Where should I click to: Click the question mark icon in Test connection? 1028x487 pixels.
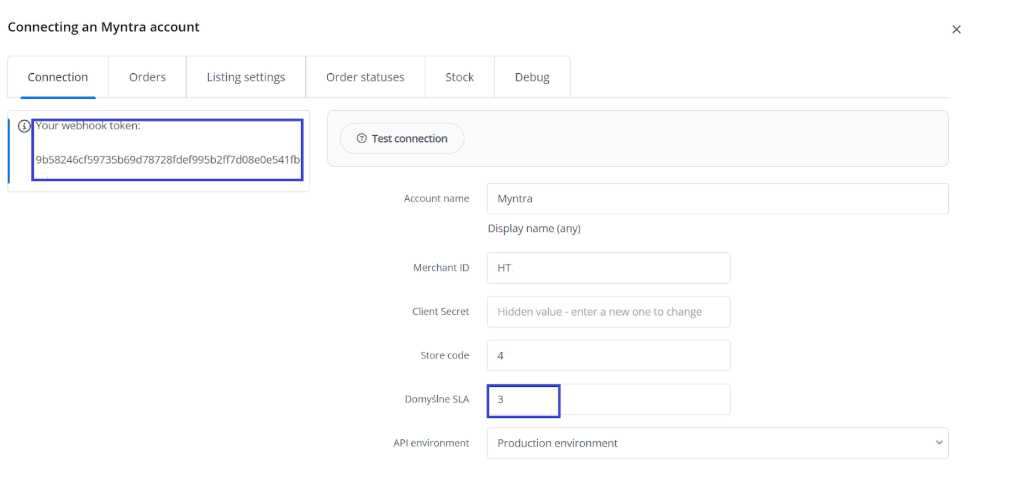362,139
